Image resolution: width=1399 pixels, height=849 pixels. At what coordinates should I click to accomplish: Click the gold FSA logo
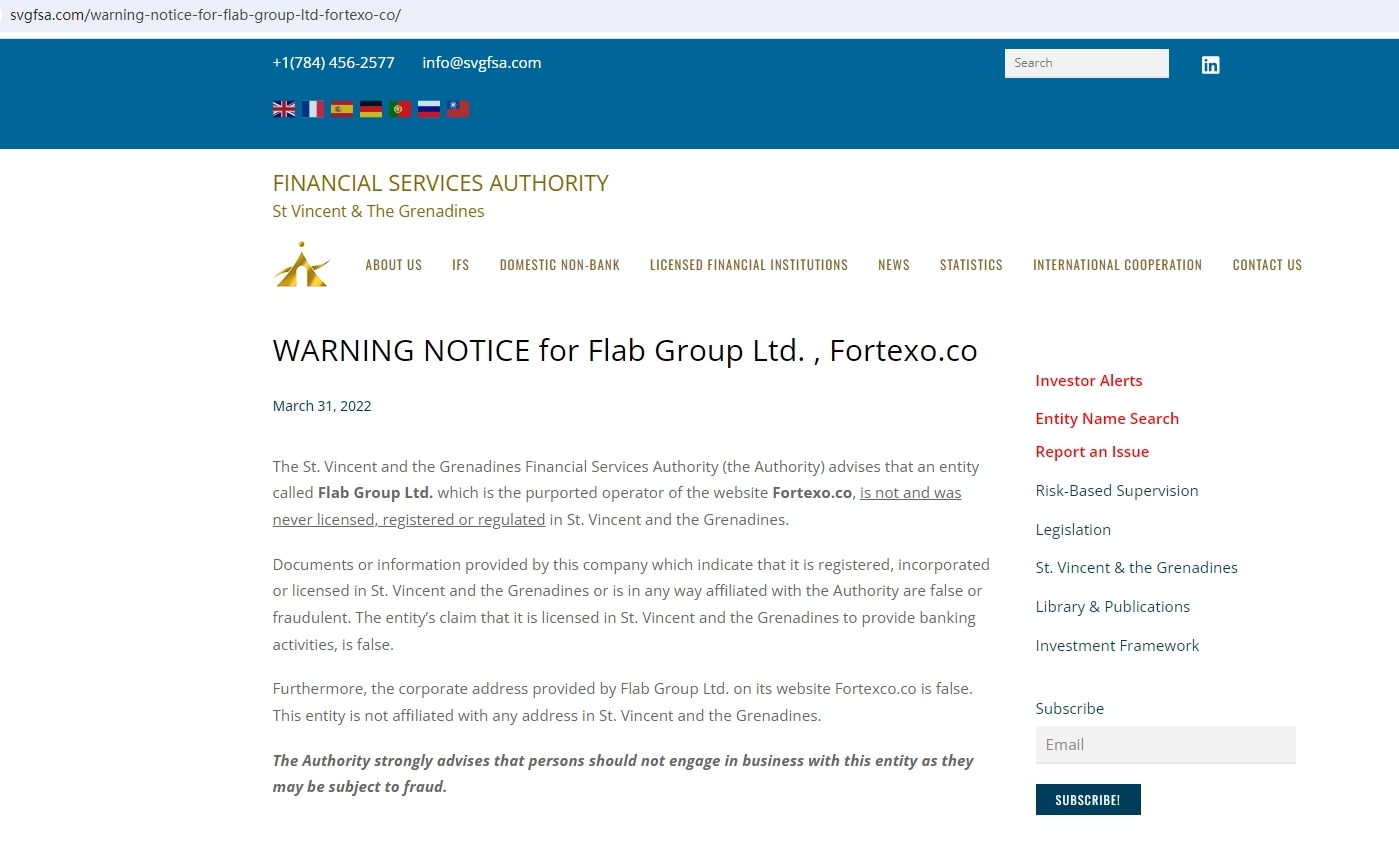click(301, 265)
